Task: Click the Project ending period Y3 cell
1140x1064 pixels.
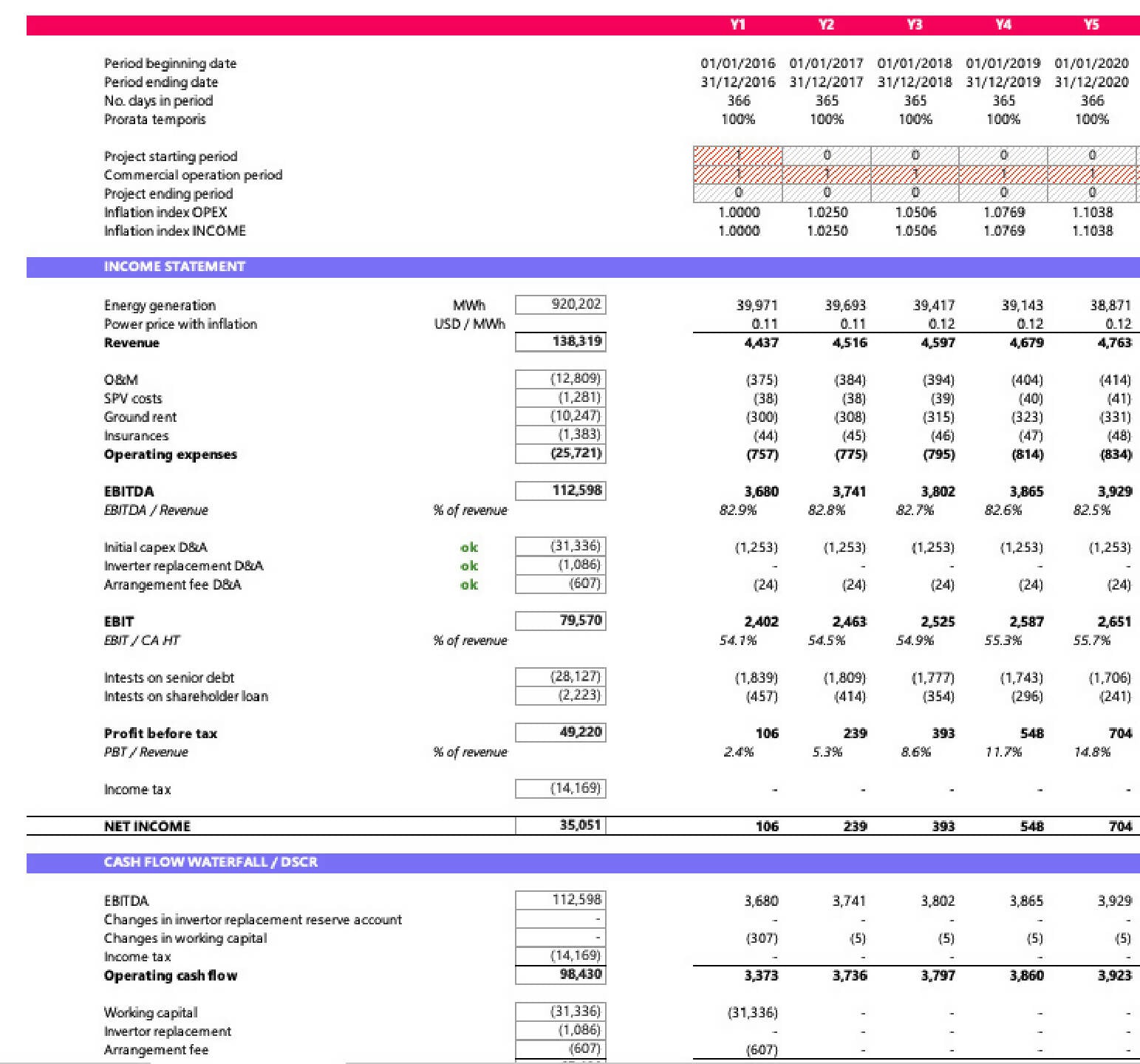Action: [915, 193]
